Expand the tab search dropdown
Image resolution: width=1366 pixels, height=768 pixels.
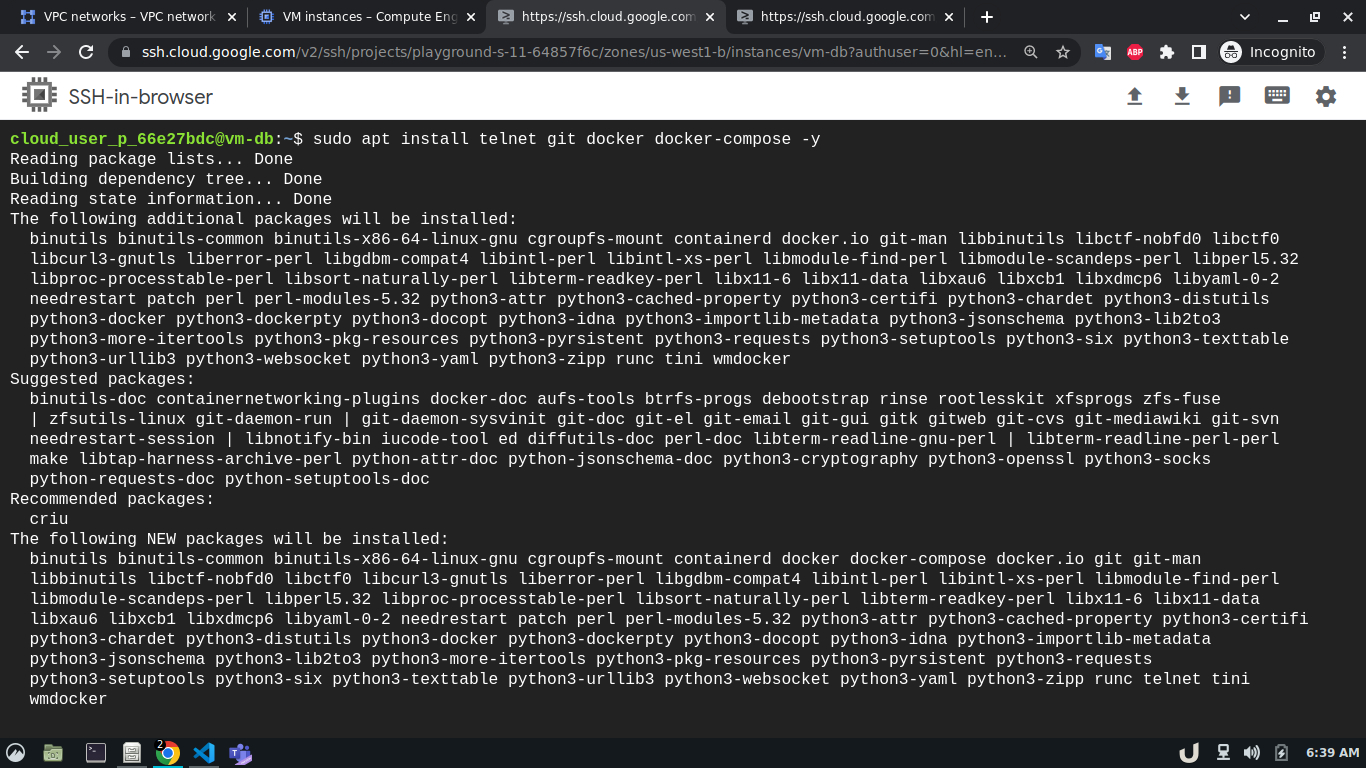click(x=1245, y=17)
